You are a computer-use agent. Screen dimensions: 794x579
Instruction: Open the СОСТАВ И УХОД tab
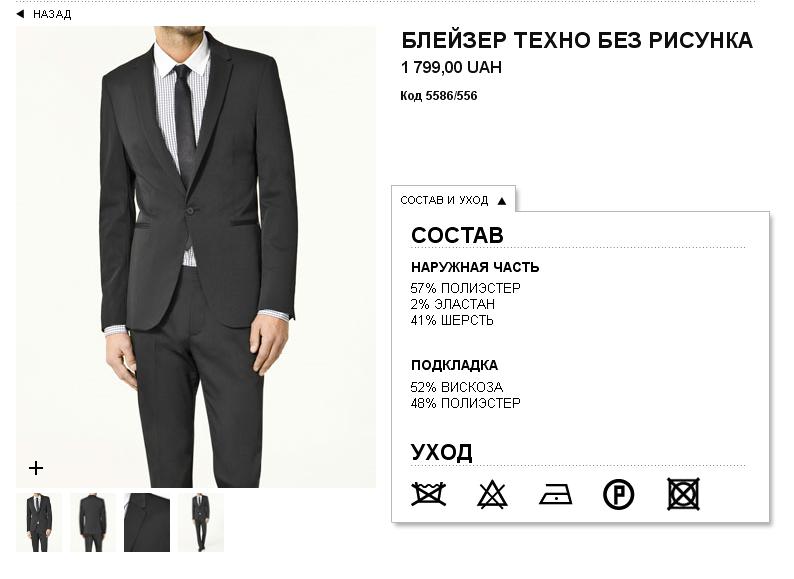pyautogui.click(x=444, y=200)
